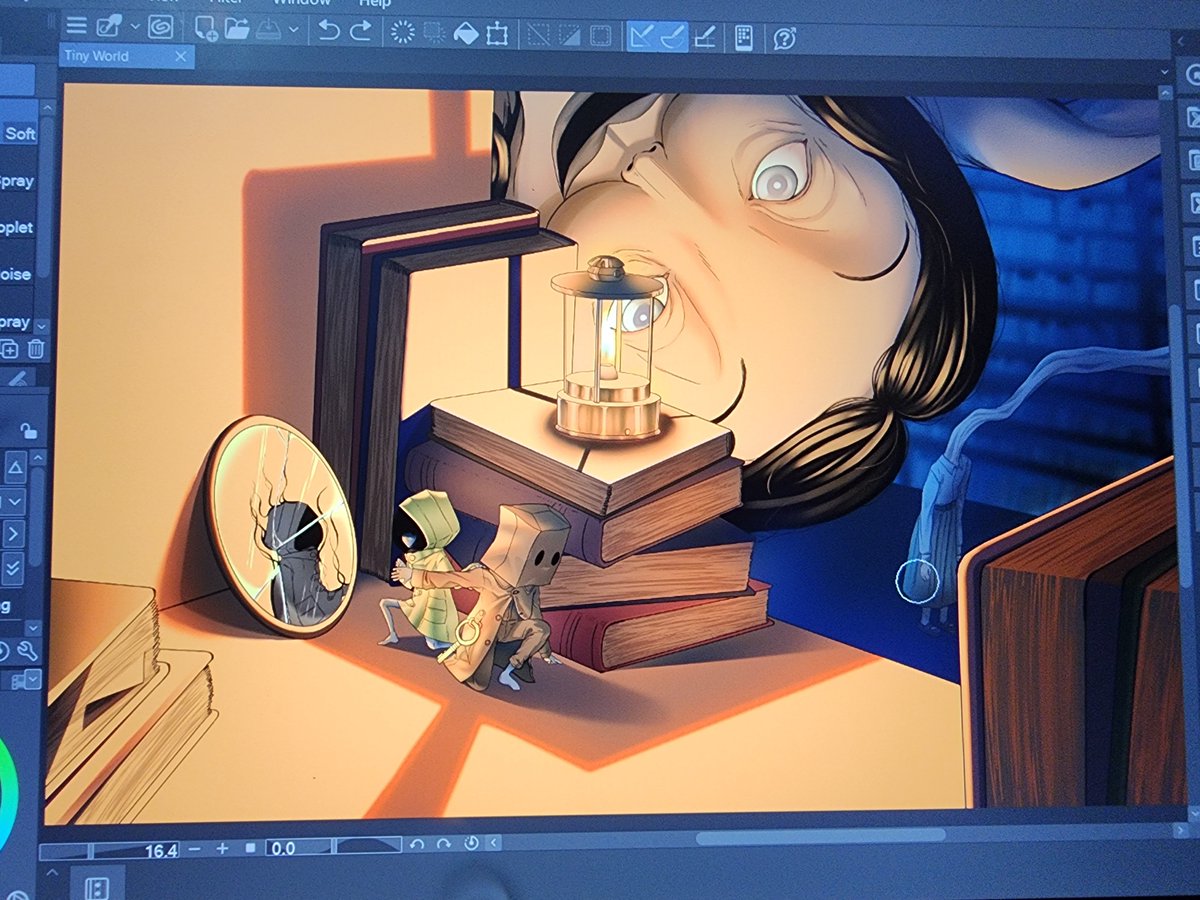Open a file using the folder icon
This screenshot has height=900, width=1200.
237,29
